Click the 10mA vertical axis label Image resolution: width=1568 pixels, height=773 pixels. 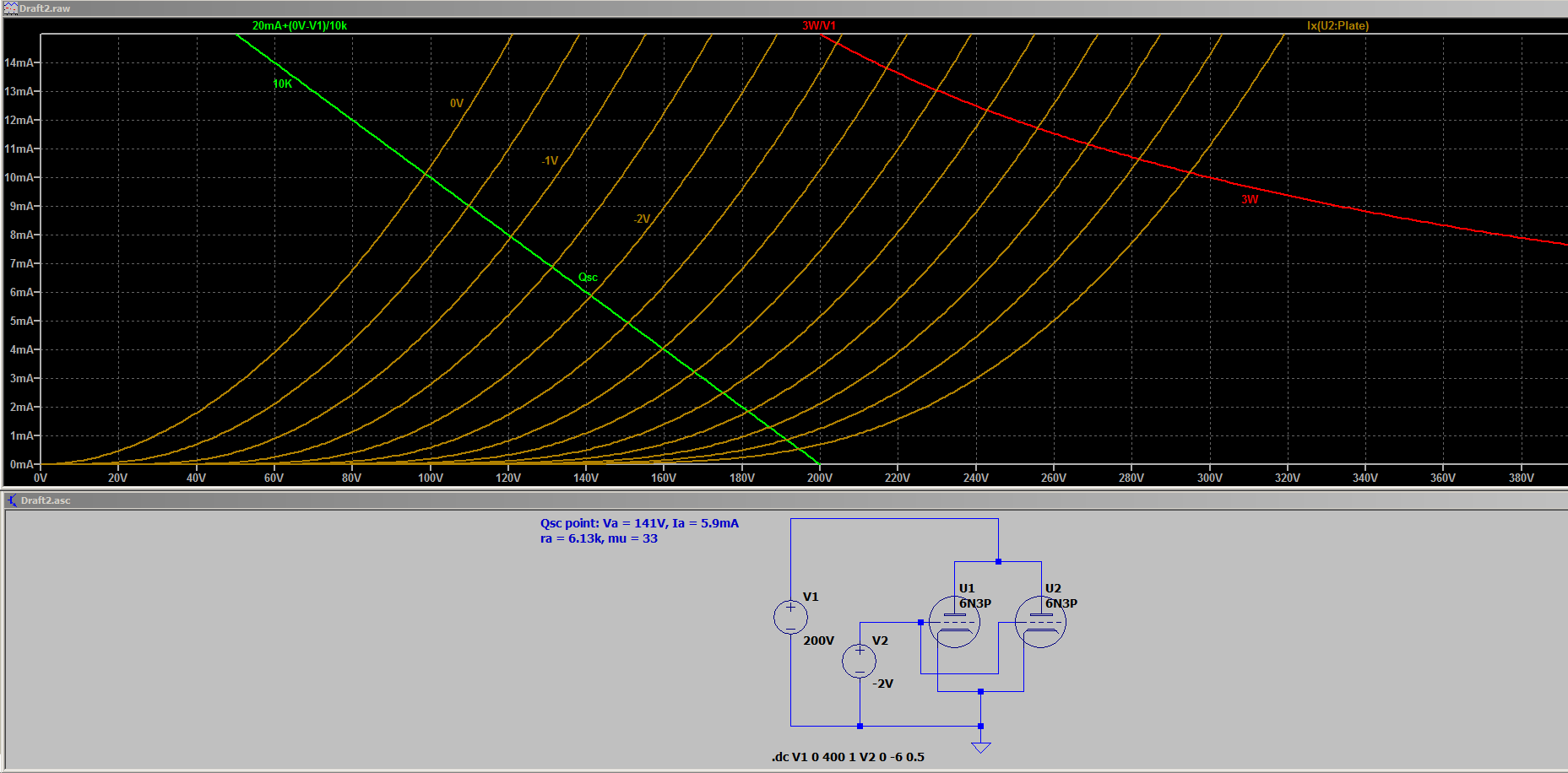coord(19,177)
